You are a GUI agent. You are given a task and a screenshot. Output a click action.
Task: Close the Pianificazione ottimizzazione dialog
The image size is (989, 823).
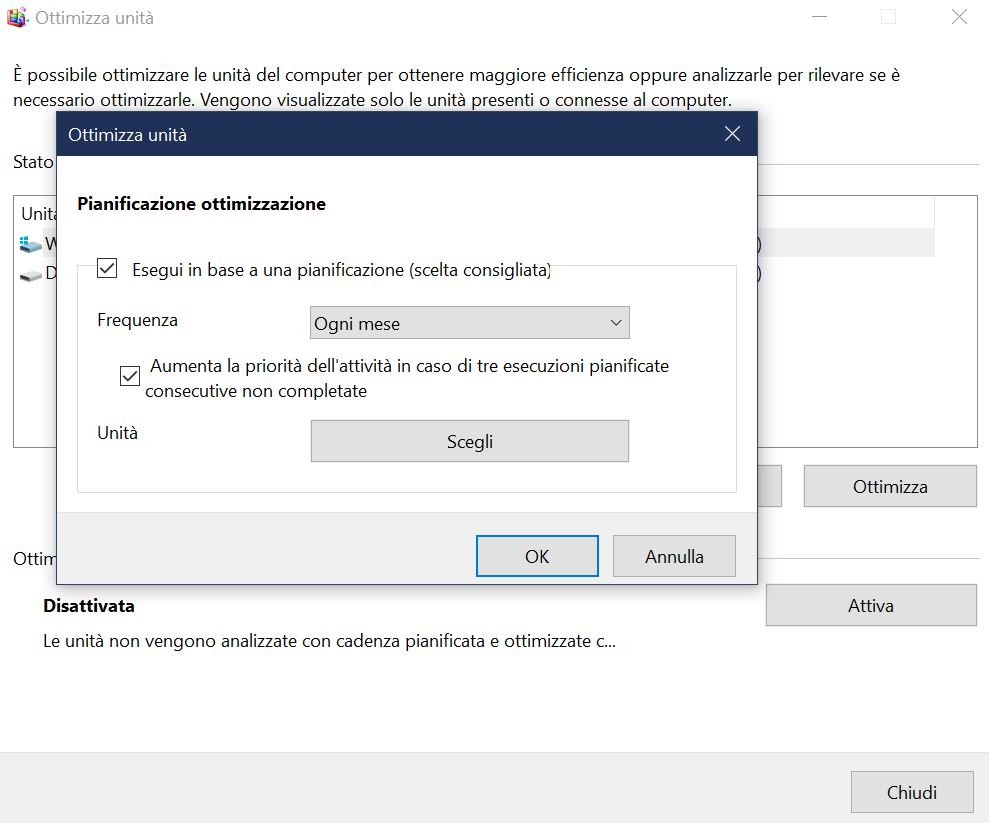[732, 134]
